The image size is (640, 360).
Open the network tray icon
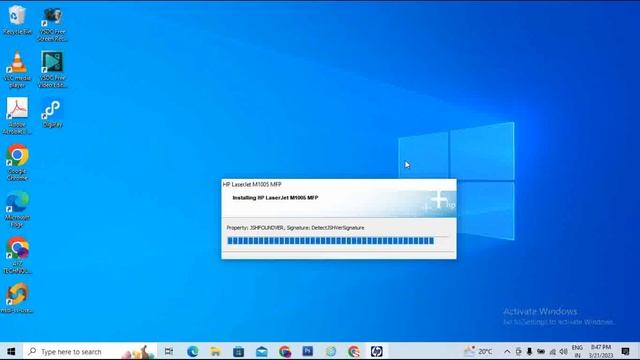553,351
